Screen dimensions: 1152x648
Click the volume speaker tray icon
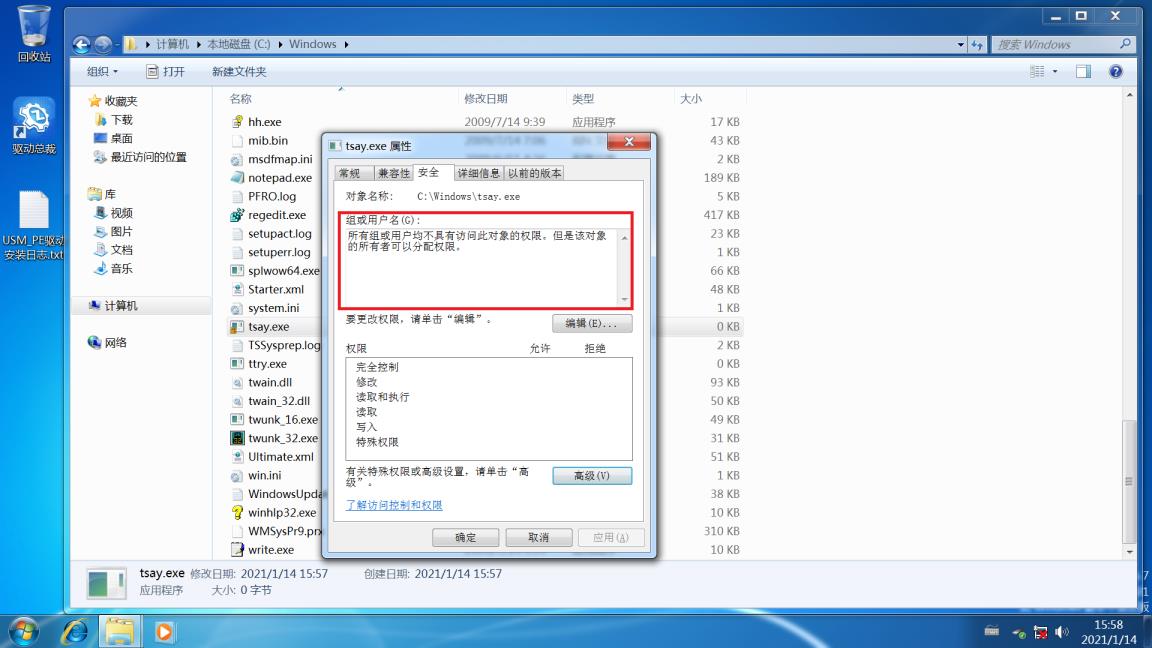[x=1062, y=632]
